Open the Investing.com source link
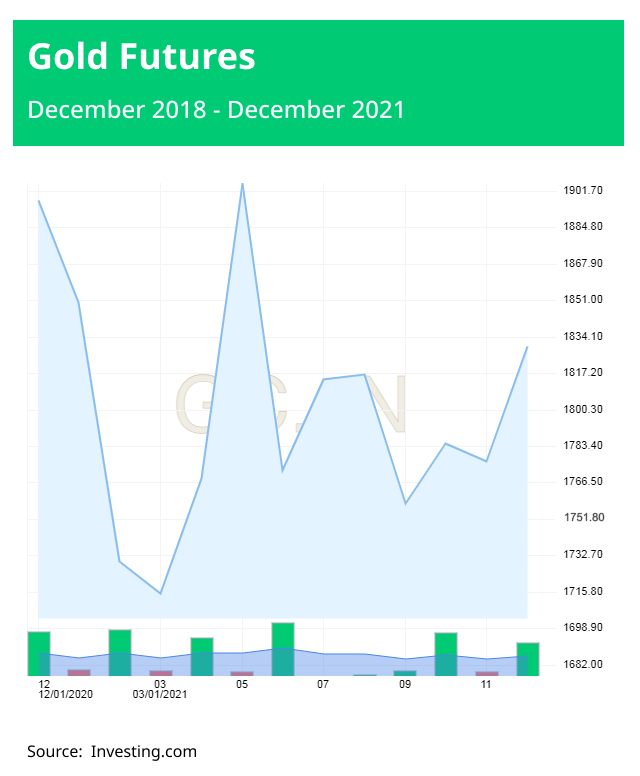 click(x=144, y=751)
